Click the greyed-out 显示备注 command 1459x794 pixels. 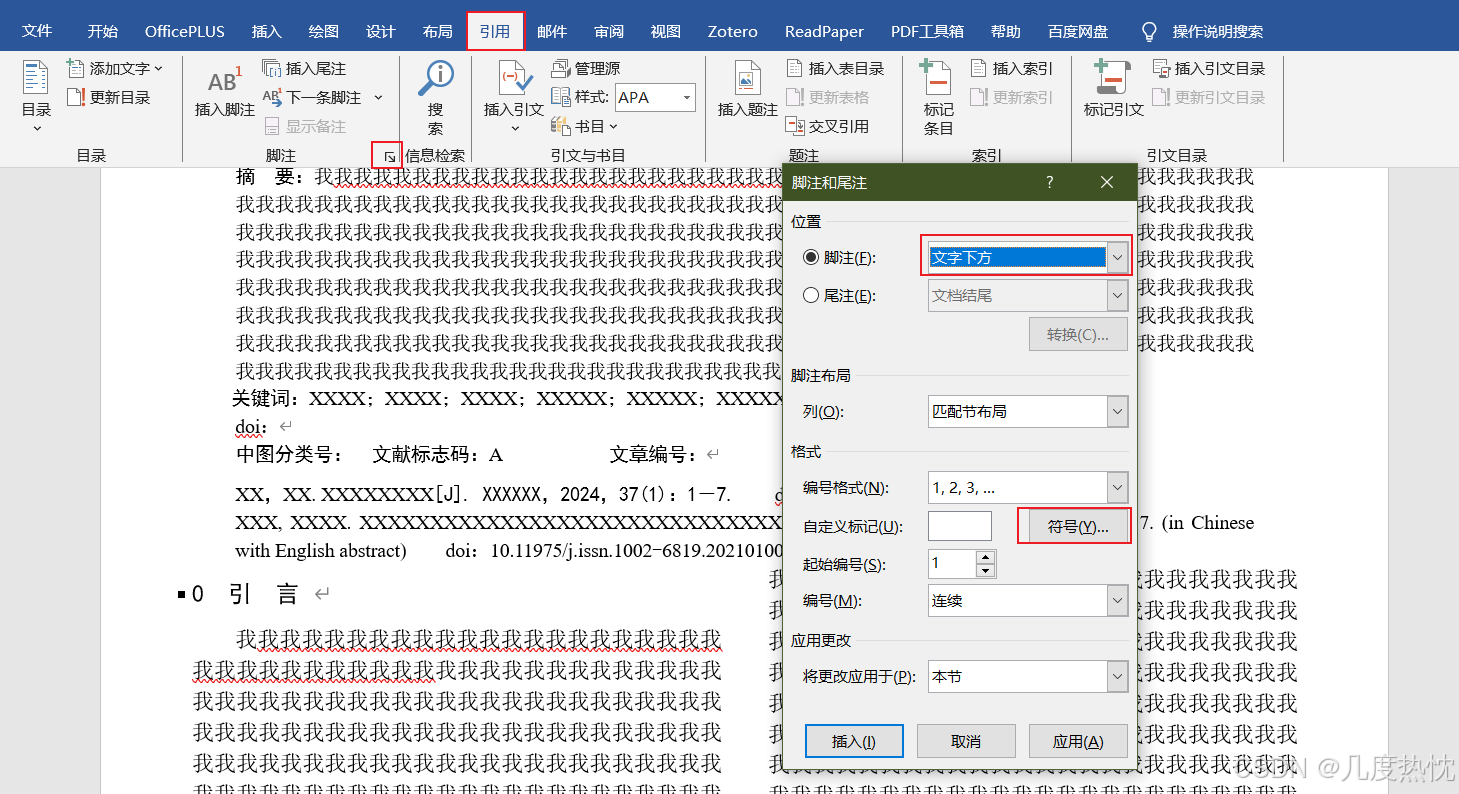click(305, 126)
